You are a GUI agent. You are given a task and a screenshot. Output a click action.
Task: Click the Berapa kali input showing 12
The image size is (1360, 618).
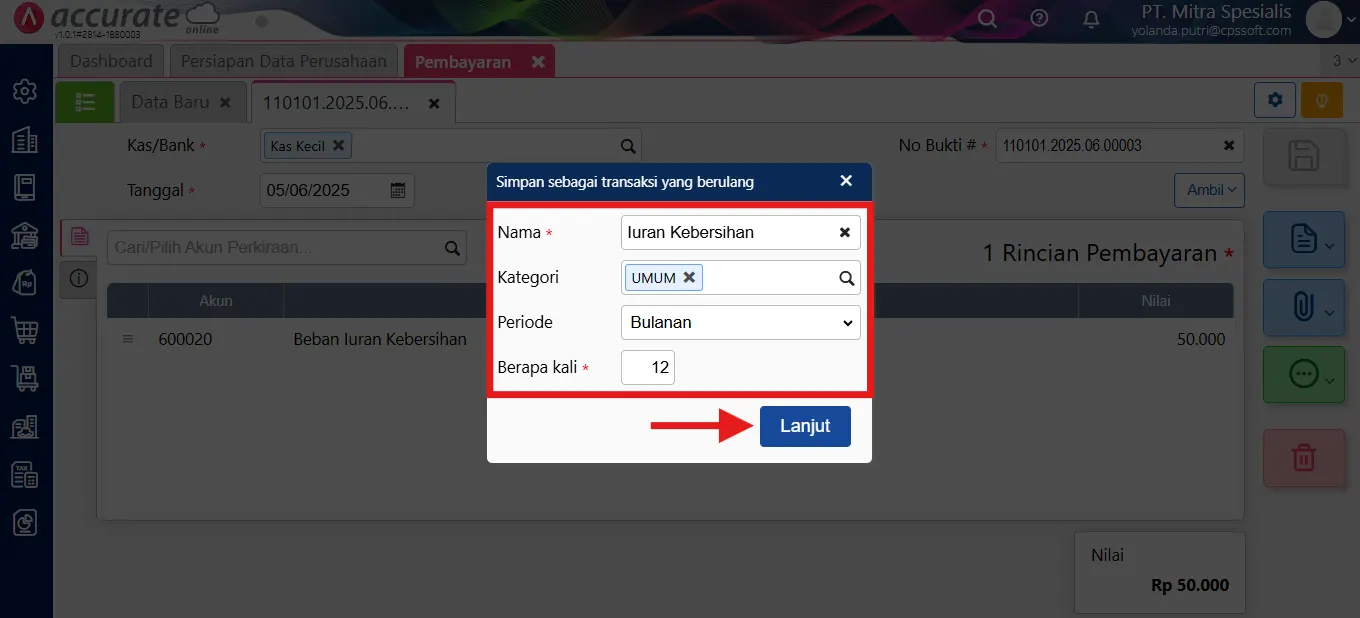[648, 367]
